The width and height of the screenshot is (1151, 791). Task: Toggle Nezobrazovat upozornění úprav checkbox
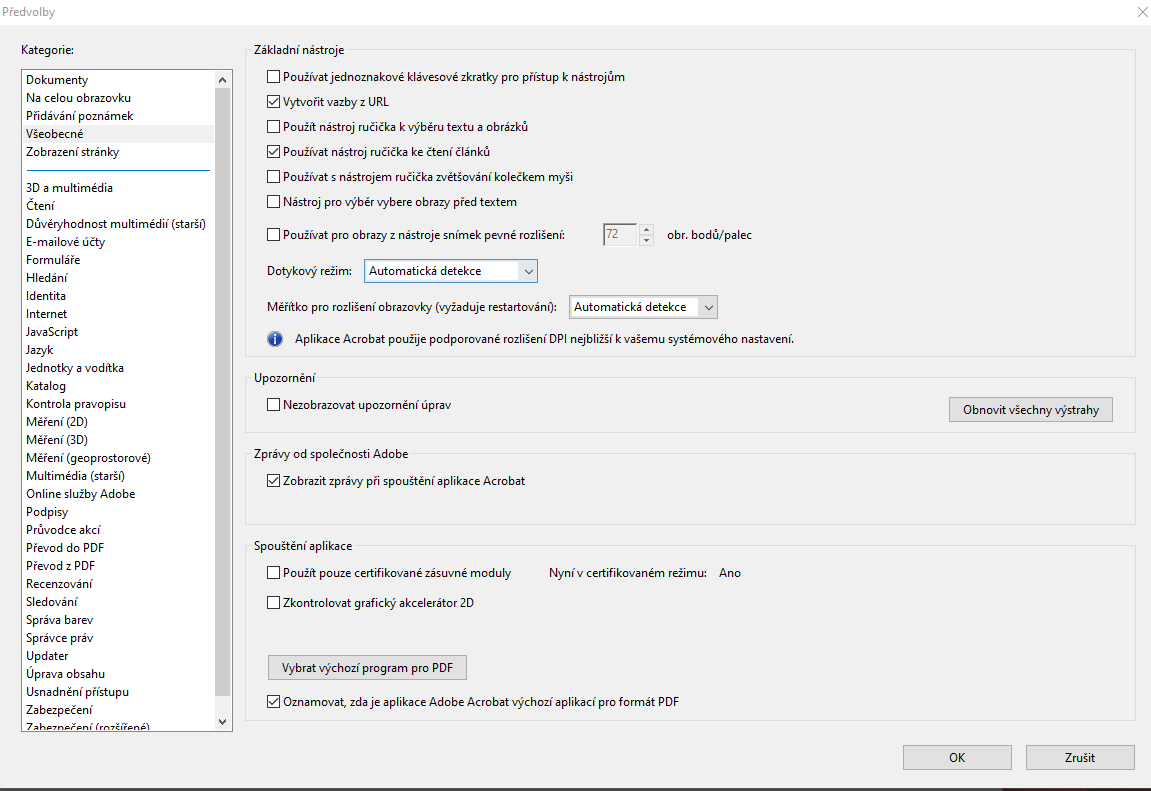(x=274, y=405)
